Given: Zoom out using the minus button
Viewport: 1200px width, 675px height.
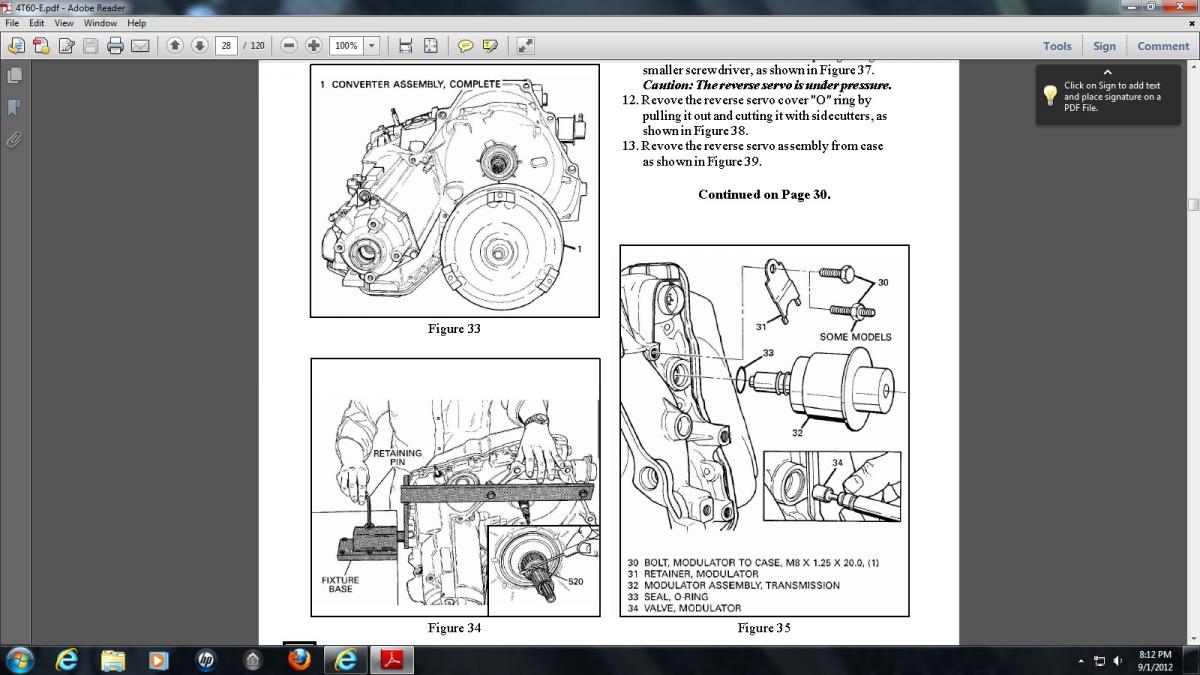Looking at the screenshot, I should [x=289, y=46].
